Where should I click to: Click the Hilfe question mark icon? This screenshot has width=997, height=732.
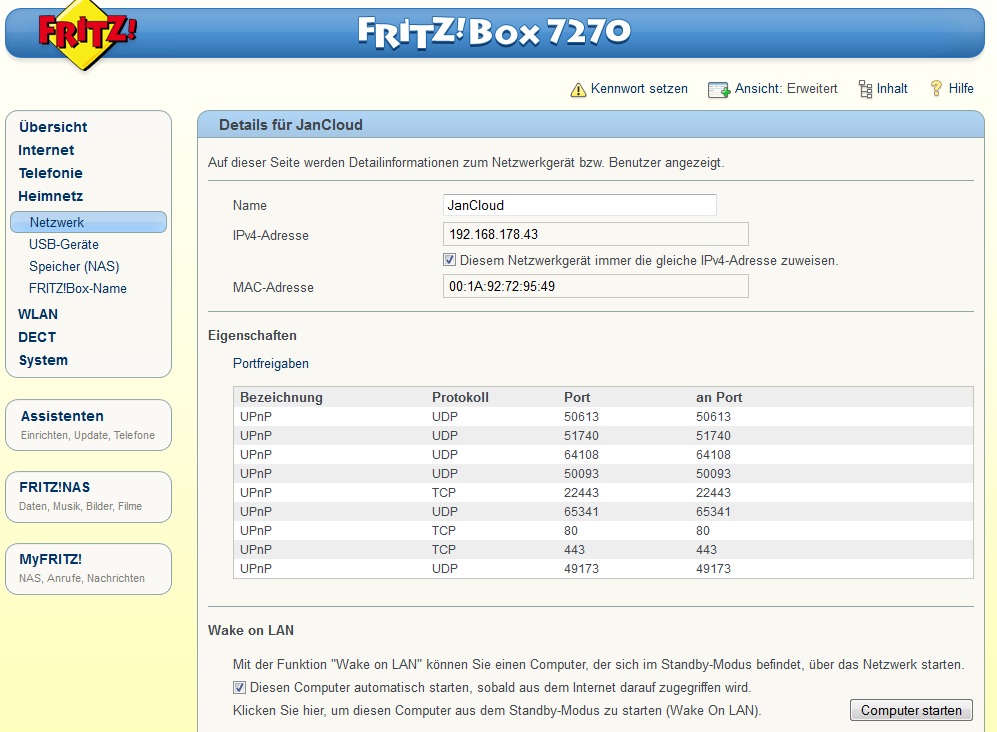click(936, 88)
